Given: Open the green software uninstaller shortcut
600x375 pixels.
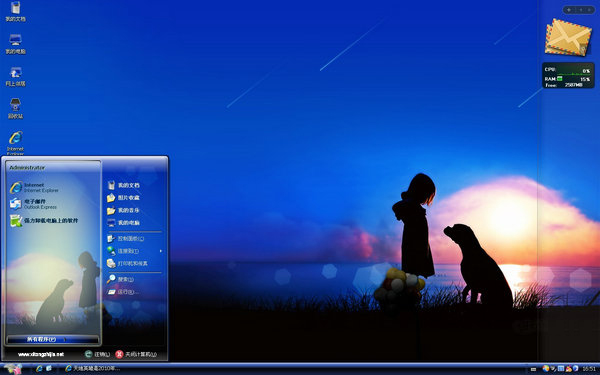Looking at the screenshot, I should pyautogui.click(x=44, y=221).
